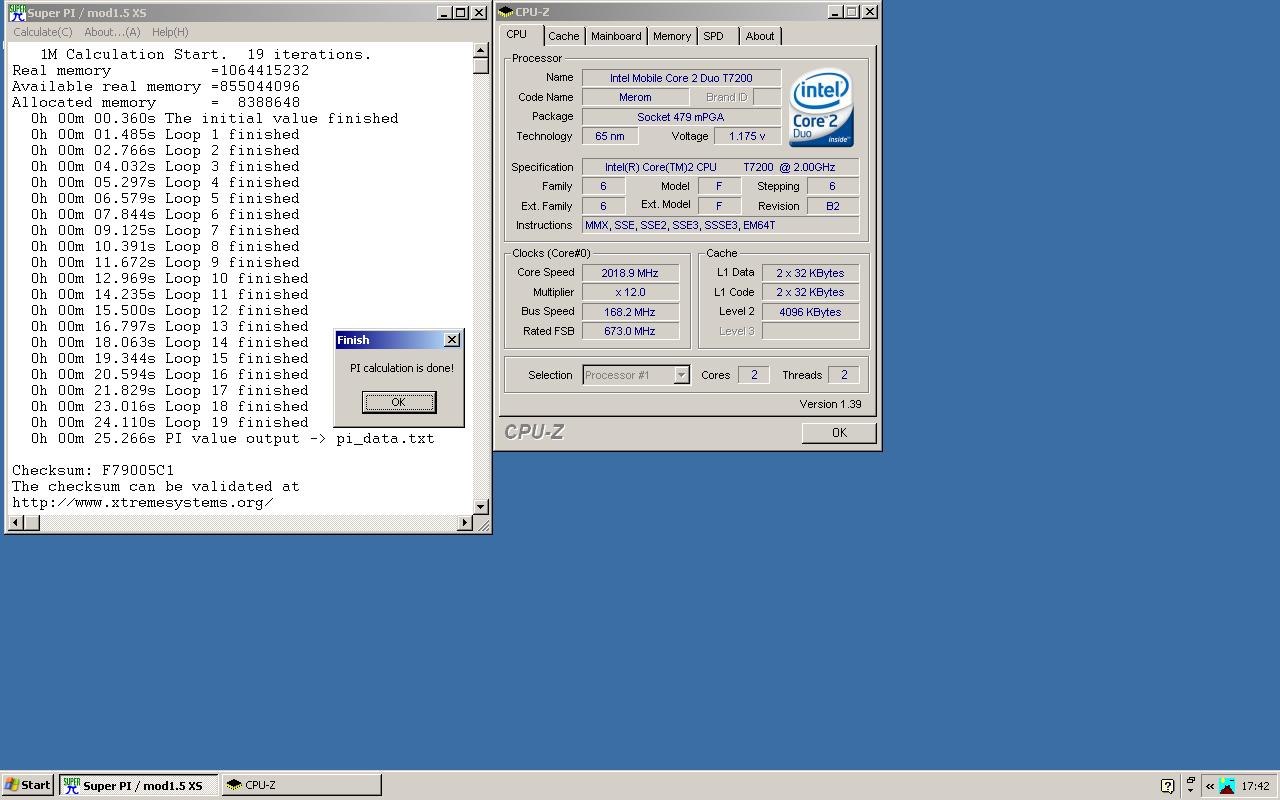Click the Bus Speed value 168.2 MHz

pyautogui.click(x=630, y=312)
